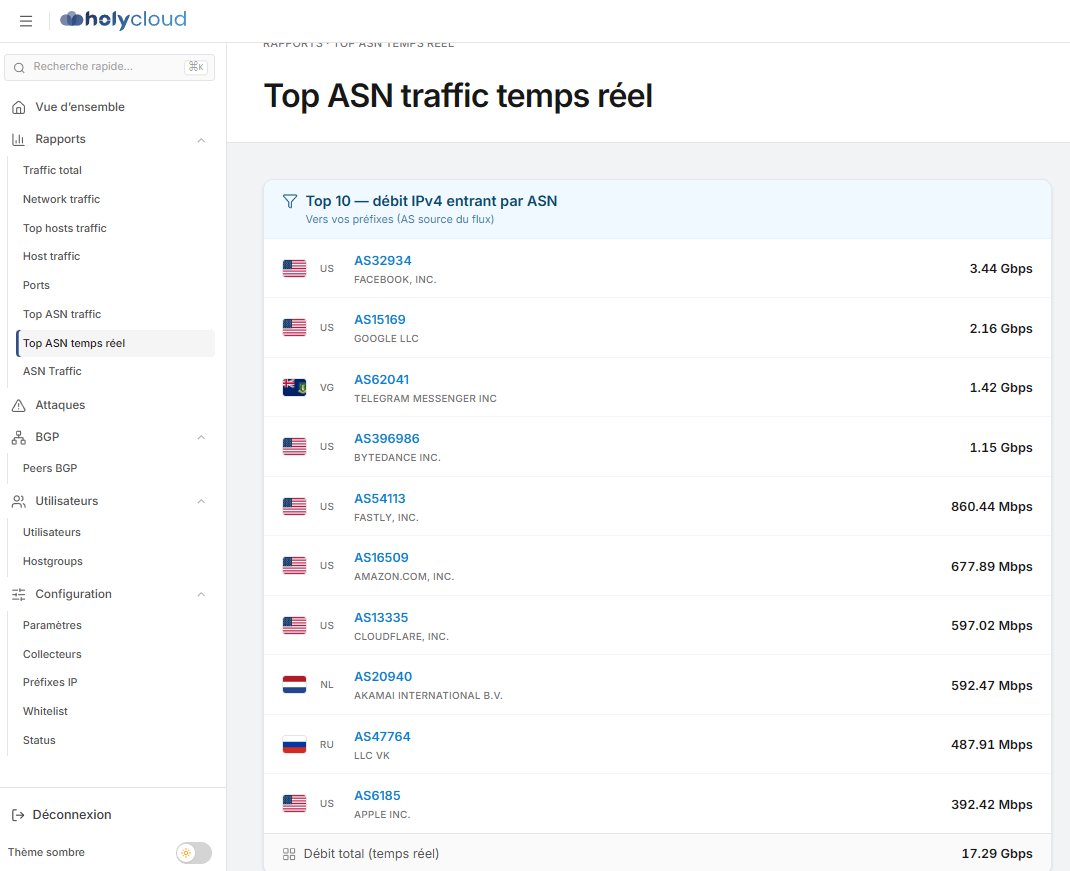Focus the Recherche rapide search field
Screen dimensions: 1070x871
pyautogui.click(x=109, y=67)
